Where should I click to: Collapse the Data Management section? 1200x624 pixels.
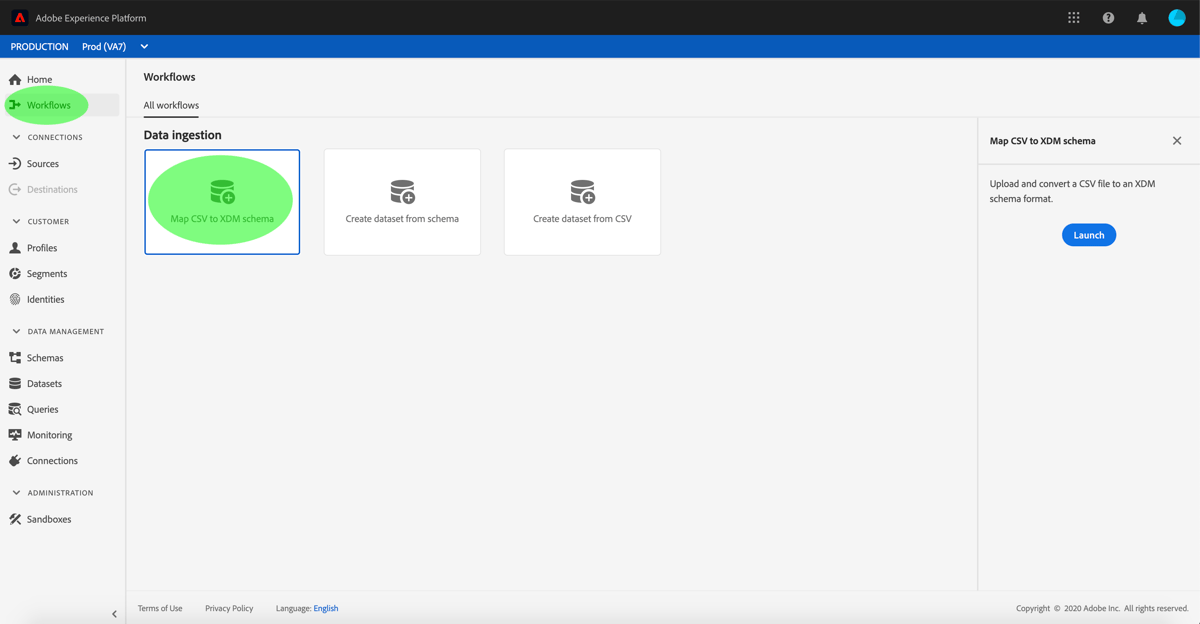[x=15, y=331]
